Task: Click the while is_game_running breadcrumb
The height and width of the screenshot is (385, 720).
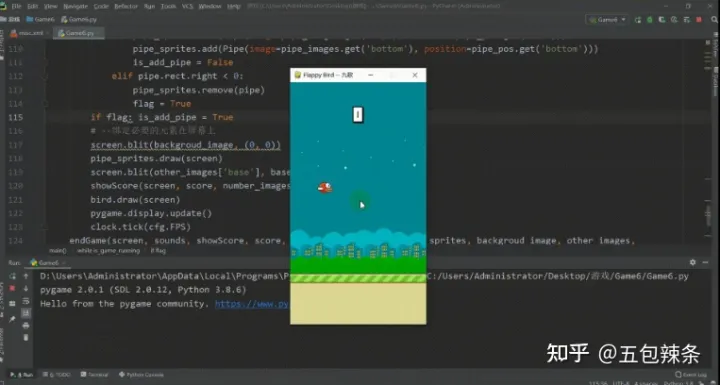Action: [108, 251]
